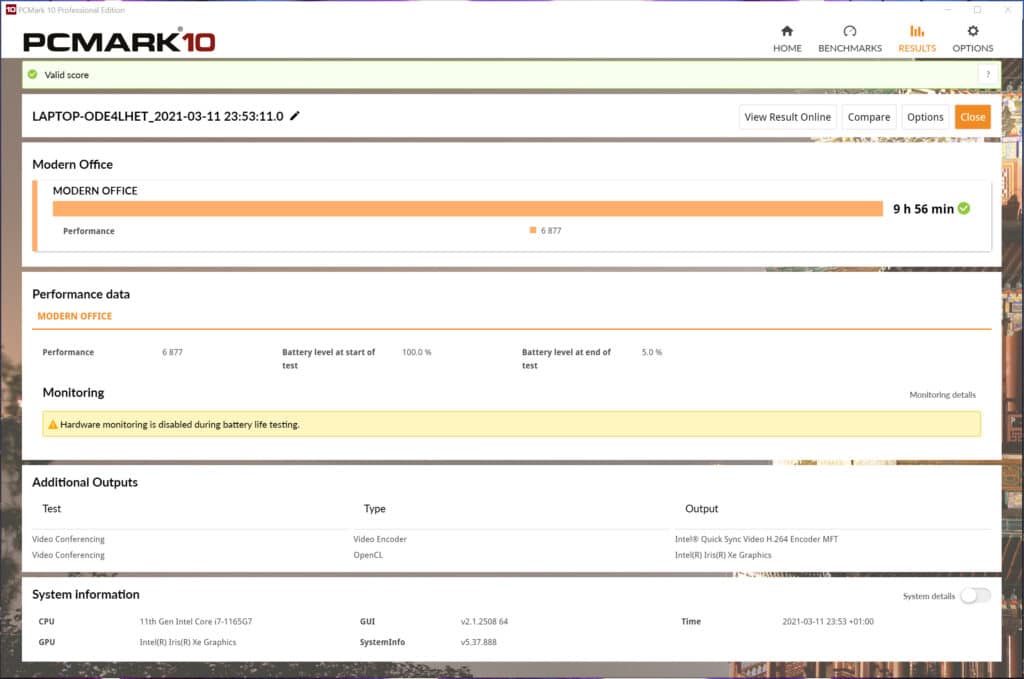This screenshot has width=1024, height=679.
Task: Click the hardware monitoring warning triangle icon
Action: coord(53,424)
